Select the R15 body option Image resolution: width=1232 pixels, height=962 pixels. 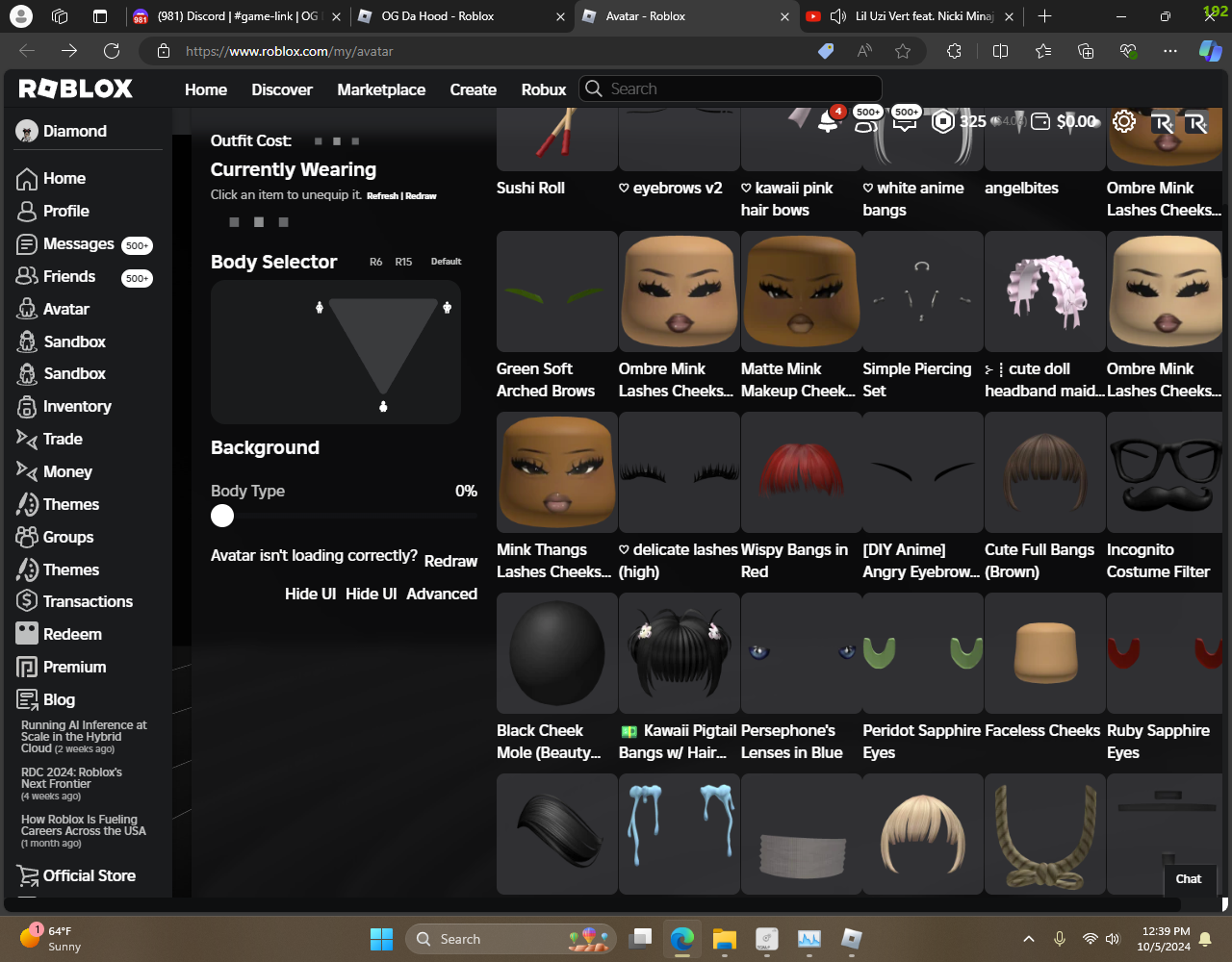click(x=403, y=262)
